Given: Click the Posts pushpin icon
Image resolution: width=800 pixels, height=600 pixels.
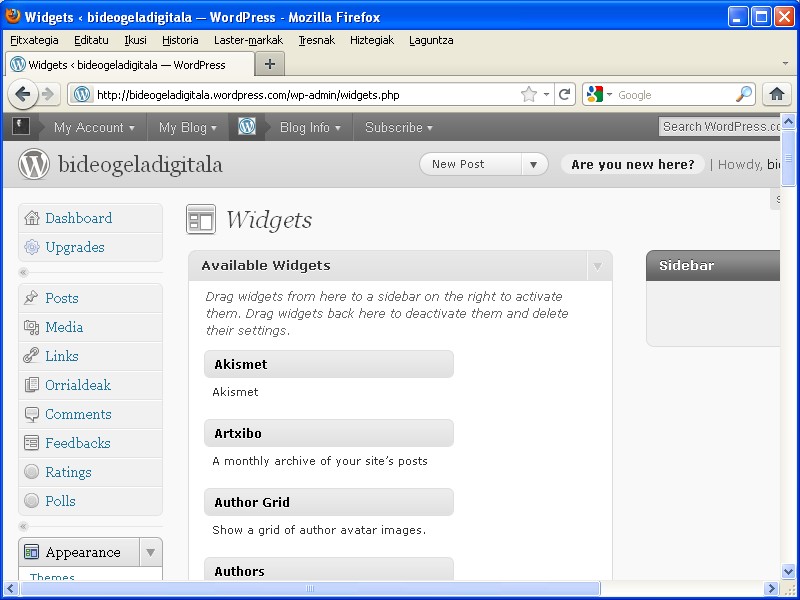Looking at the screenshot, I should tap(31, 297).
